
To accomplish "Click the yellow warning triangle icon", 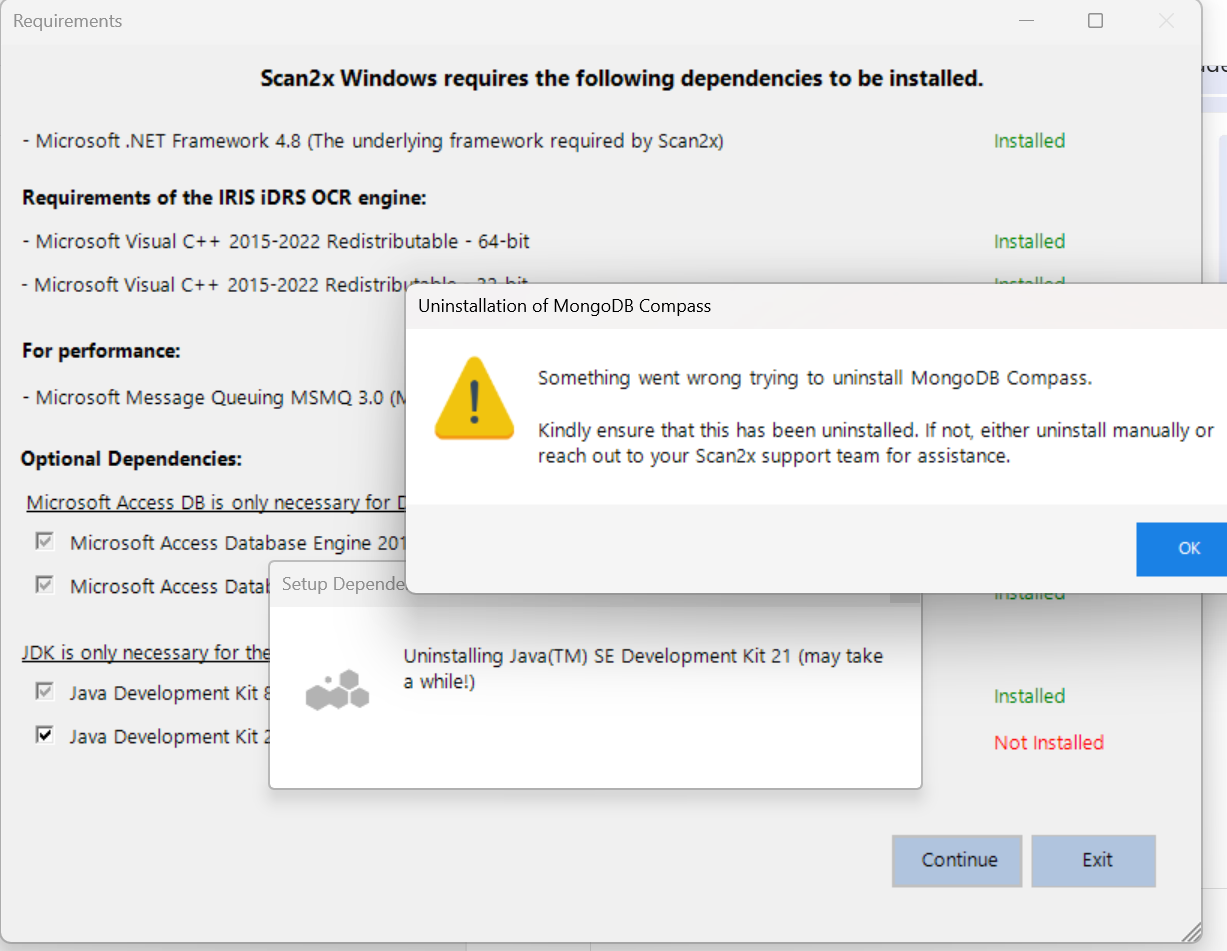I will (474, 399).
